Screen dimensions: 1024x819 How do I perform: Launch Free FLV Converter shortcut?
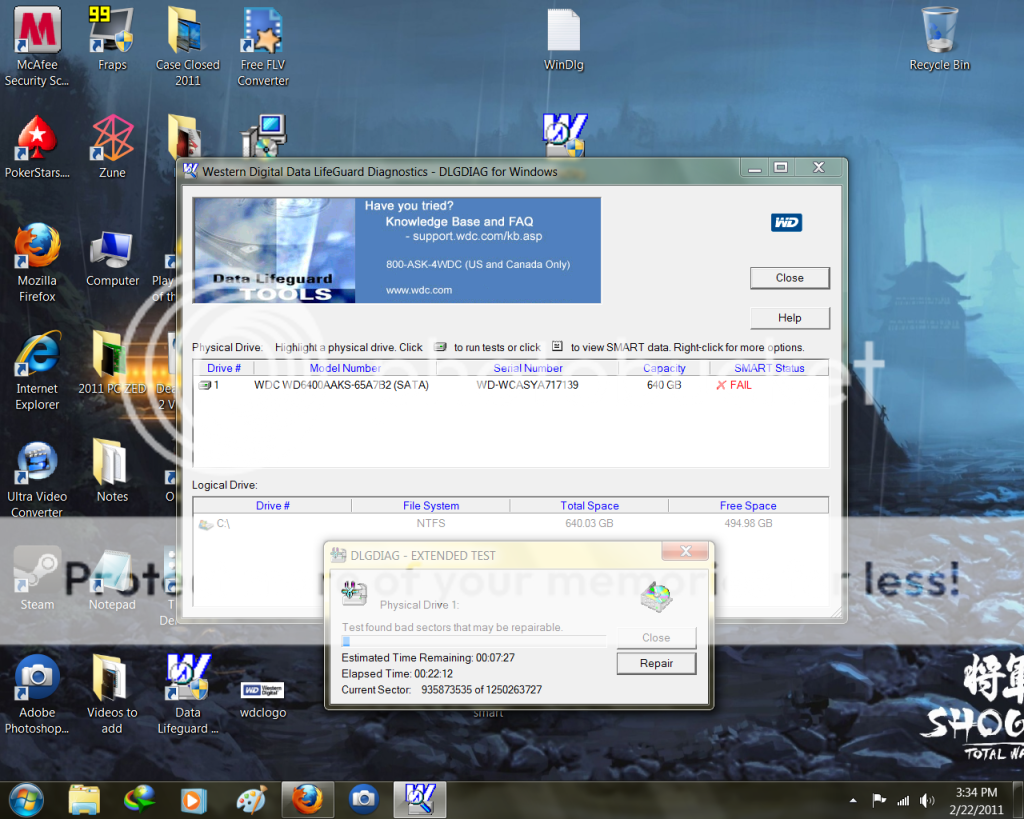tap(263, 46)
